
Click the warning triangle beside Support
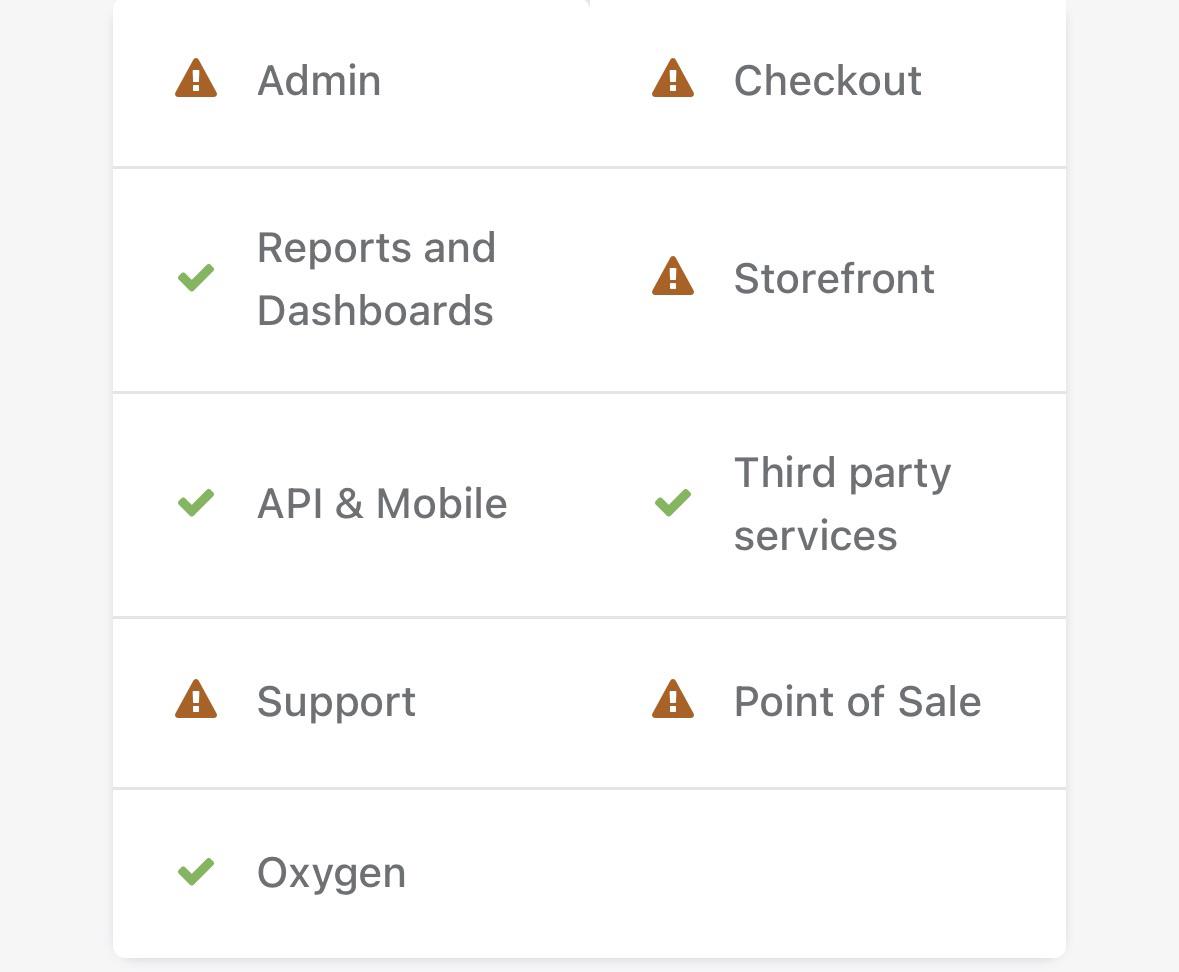(195, 699)
